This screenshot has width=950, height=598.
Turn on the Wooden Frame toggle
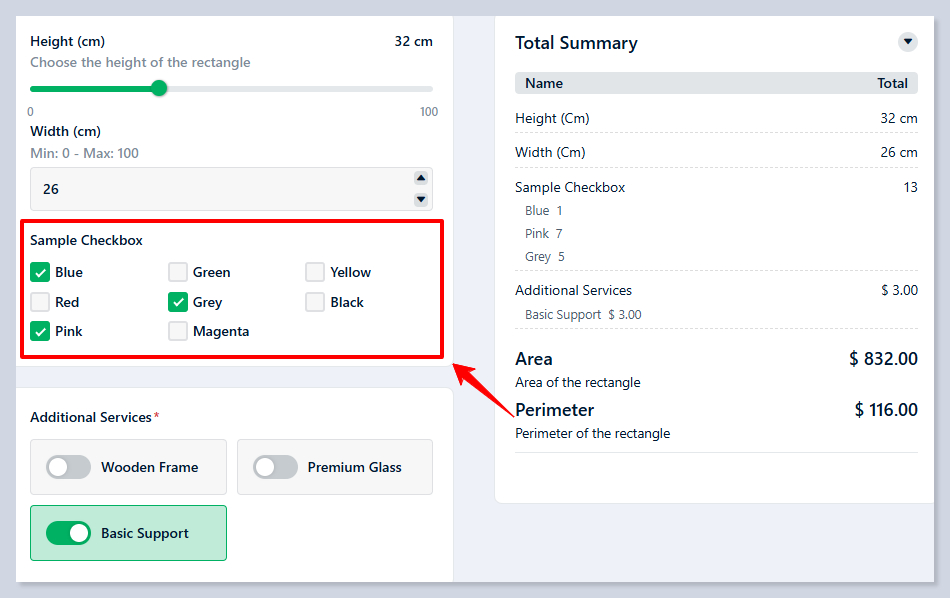[69, 467]
